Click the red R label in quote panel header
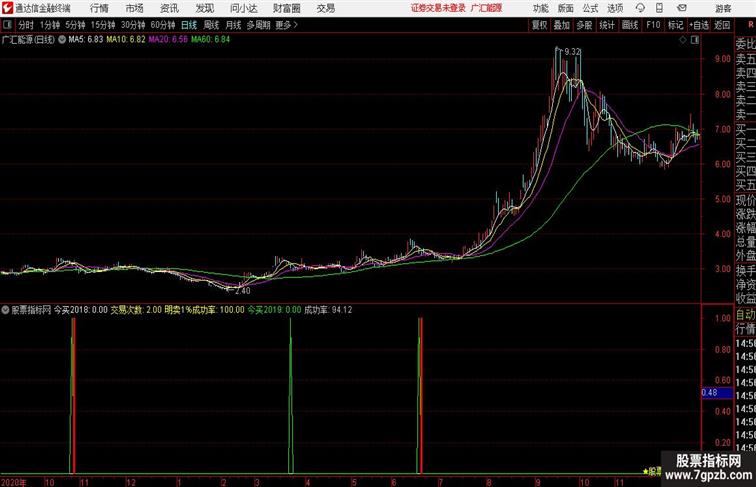Screen dimensions: 756x487 [752, 25]
